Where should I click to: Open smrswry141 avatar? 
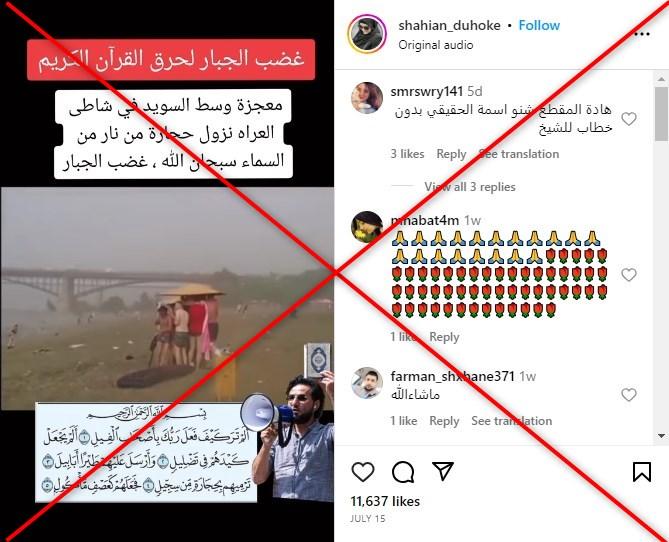pyautogui.click(x=367, y=98)
